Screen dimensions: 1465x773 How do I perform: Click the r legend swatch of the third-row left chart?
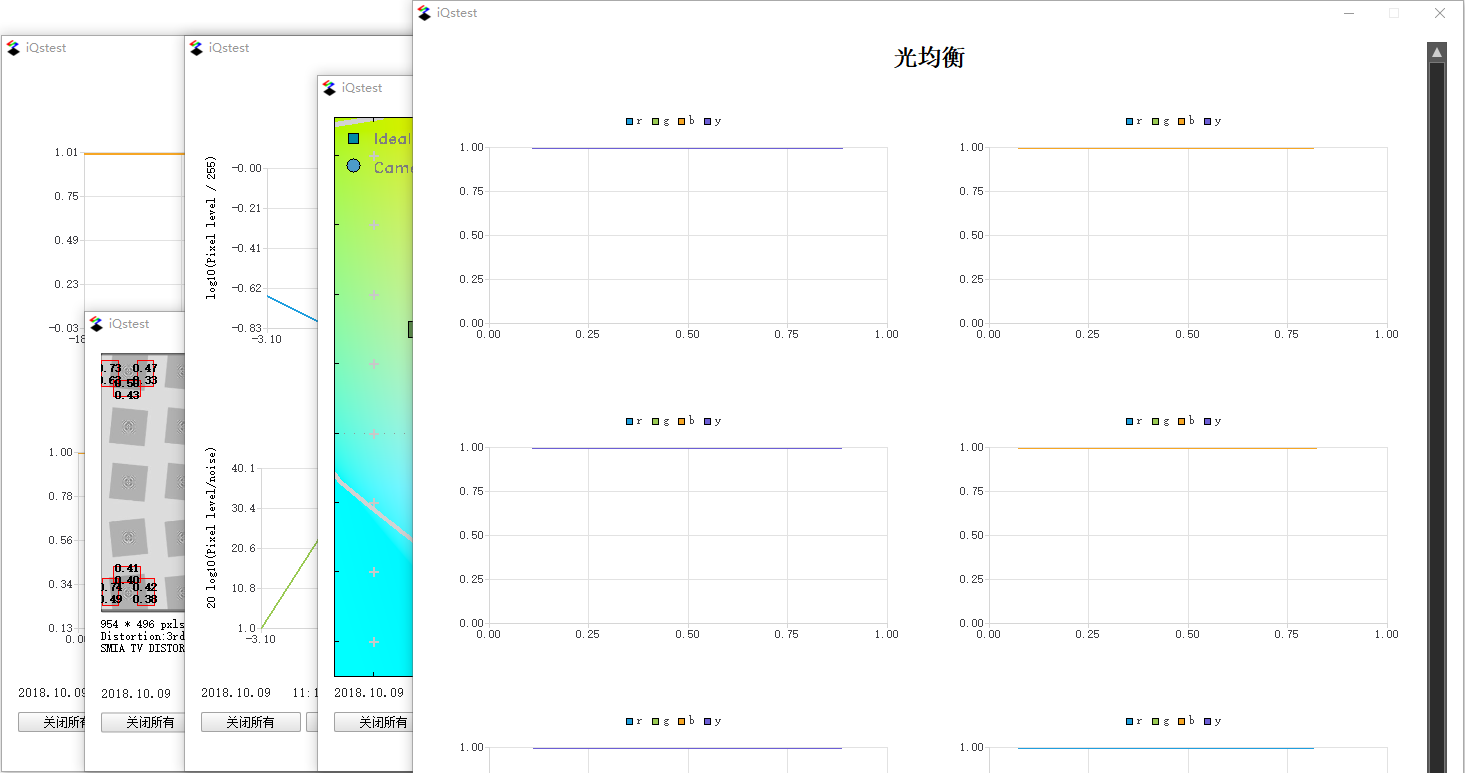pyautogui.click(x=630, y=721)
